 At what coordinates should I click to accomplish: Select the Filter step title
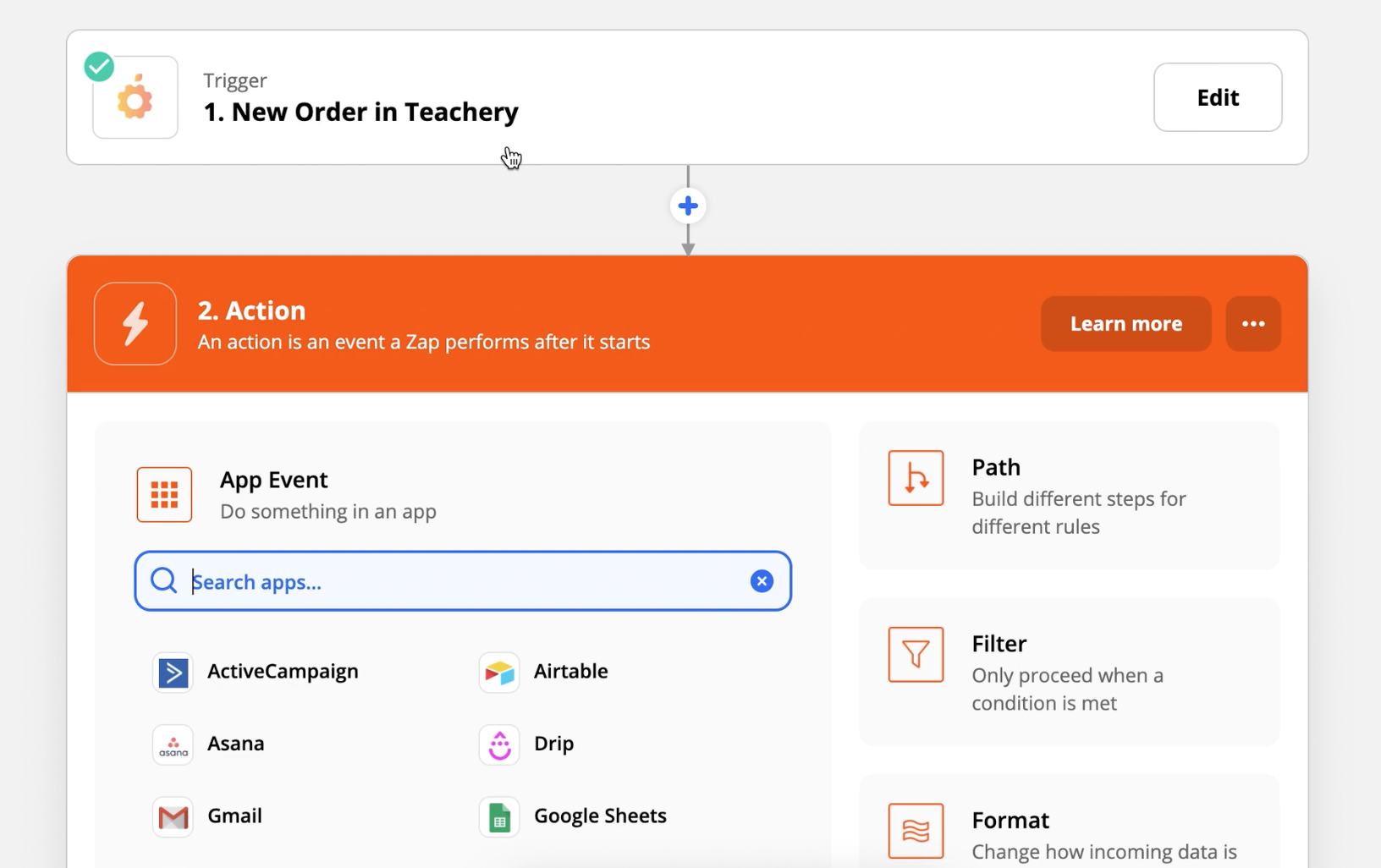tap(999, 644)
